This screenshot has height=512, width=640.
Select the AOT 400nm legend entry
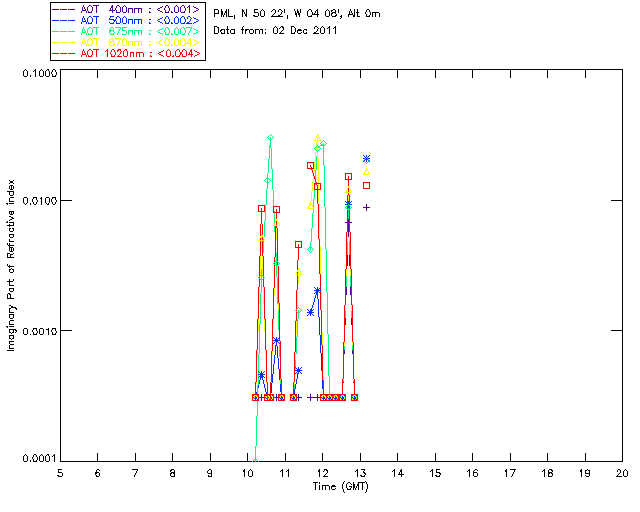128,9
